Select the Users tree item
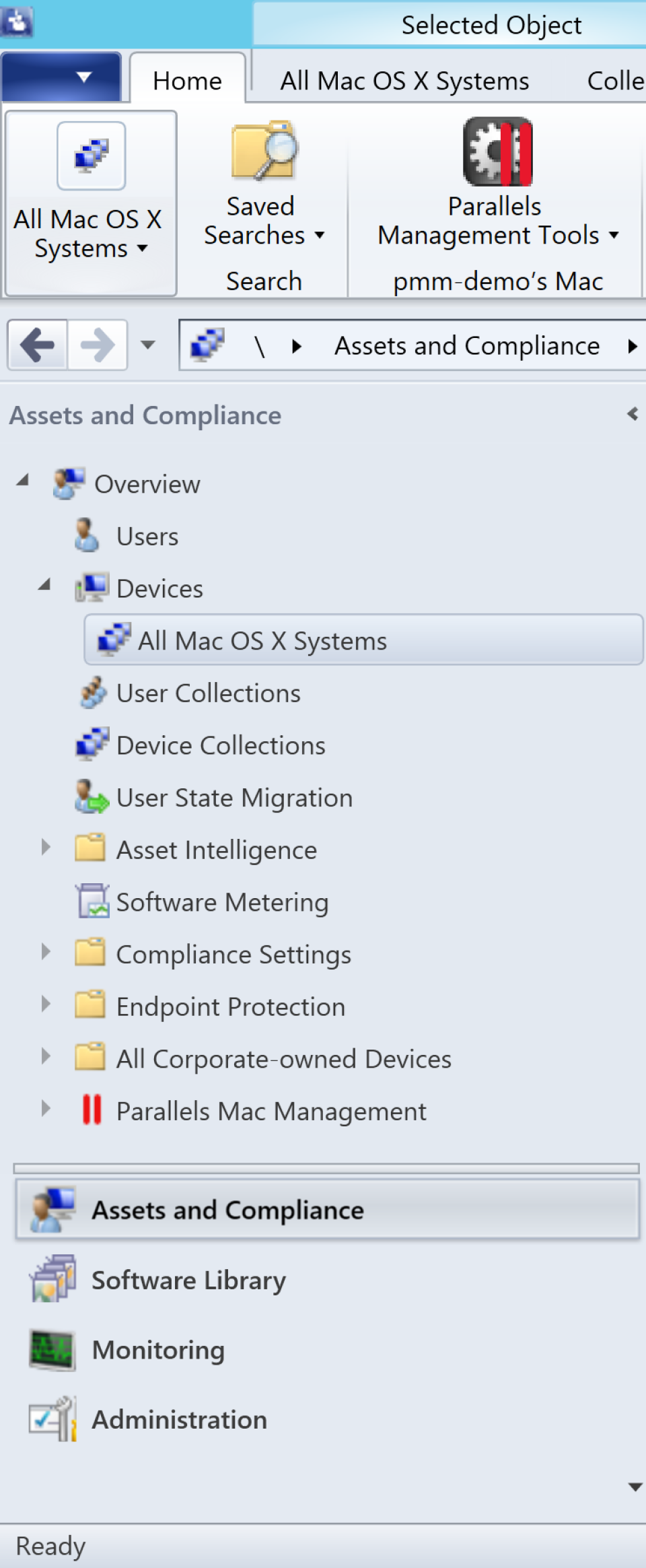Image resolution: width=646 pixels, height=1568 pixels. point(147,537)
